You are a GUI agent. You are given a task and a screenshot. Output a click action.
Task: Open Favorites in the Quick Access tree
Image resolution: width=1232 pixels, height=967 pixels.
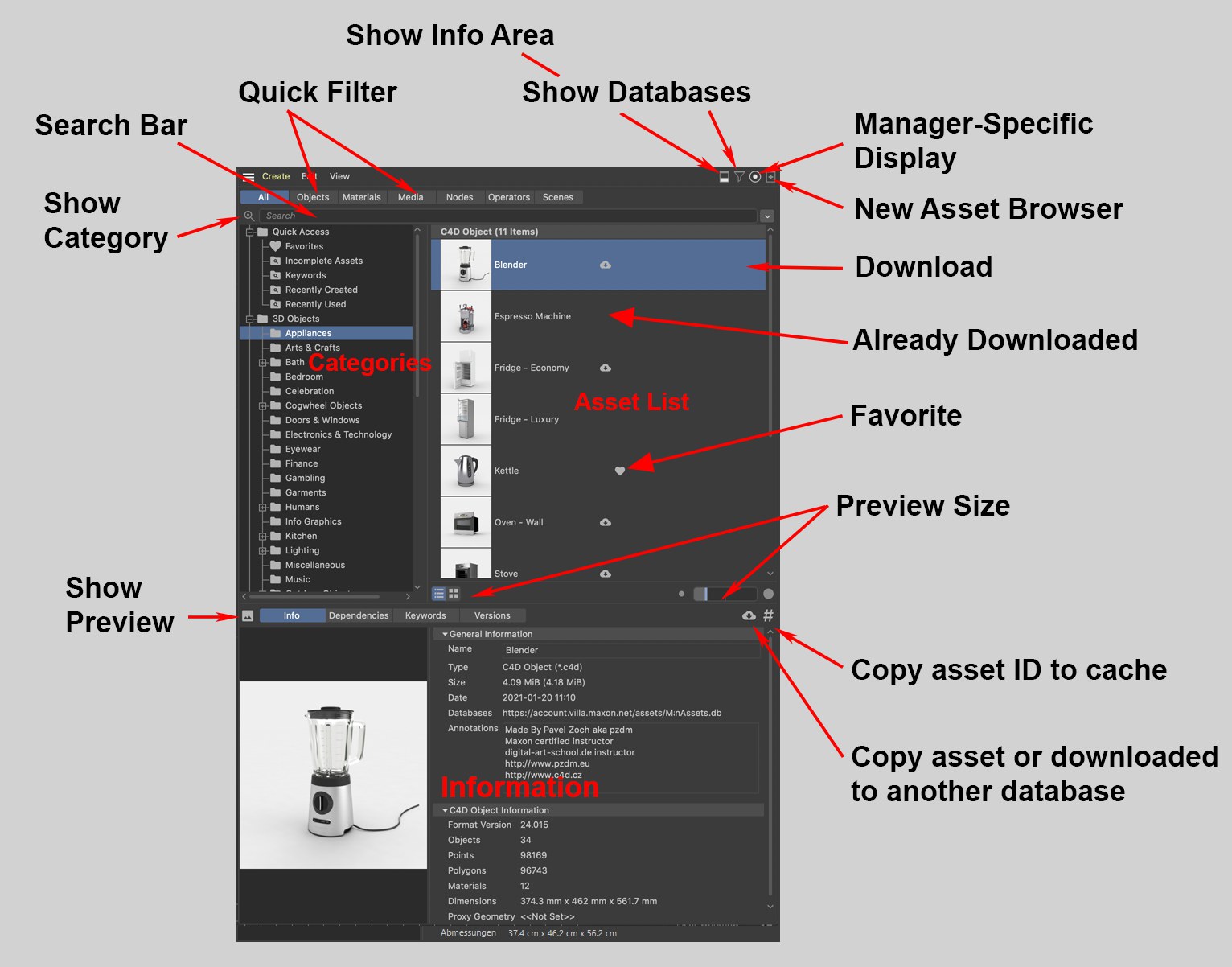click(304, 246)
